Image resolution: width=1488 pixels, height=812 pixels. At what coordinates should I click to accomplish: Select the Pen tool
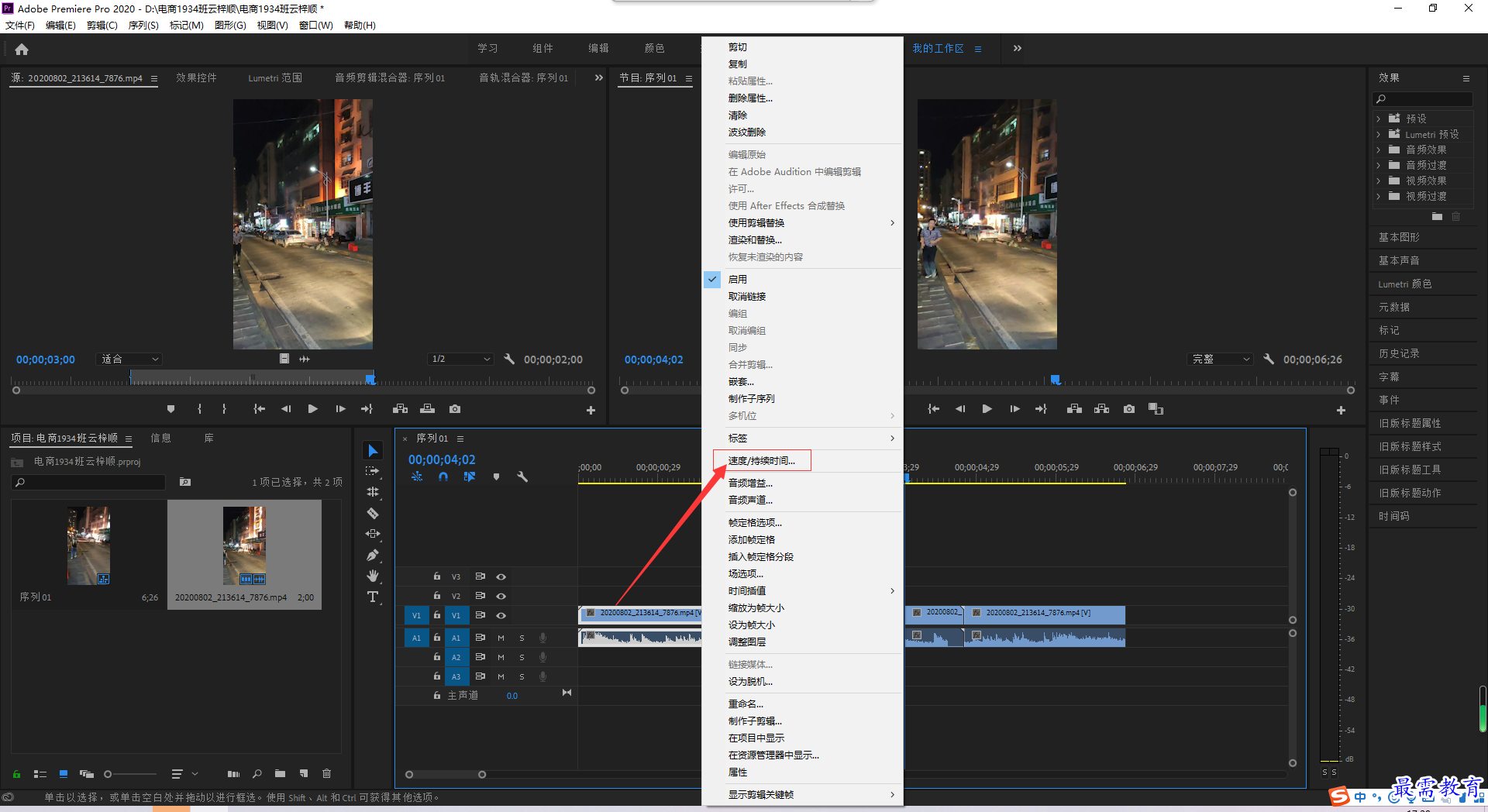tap(373, 555)
